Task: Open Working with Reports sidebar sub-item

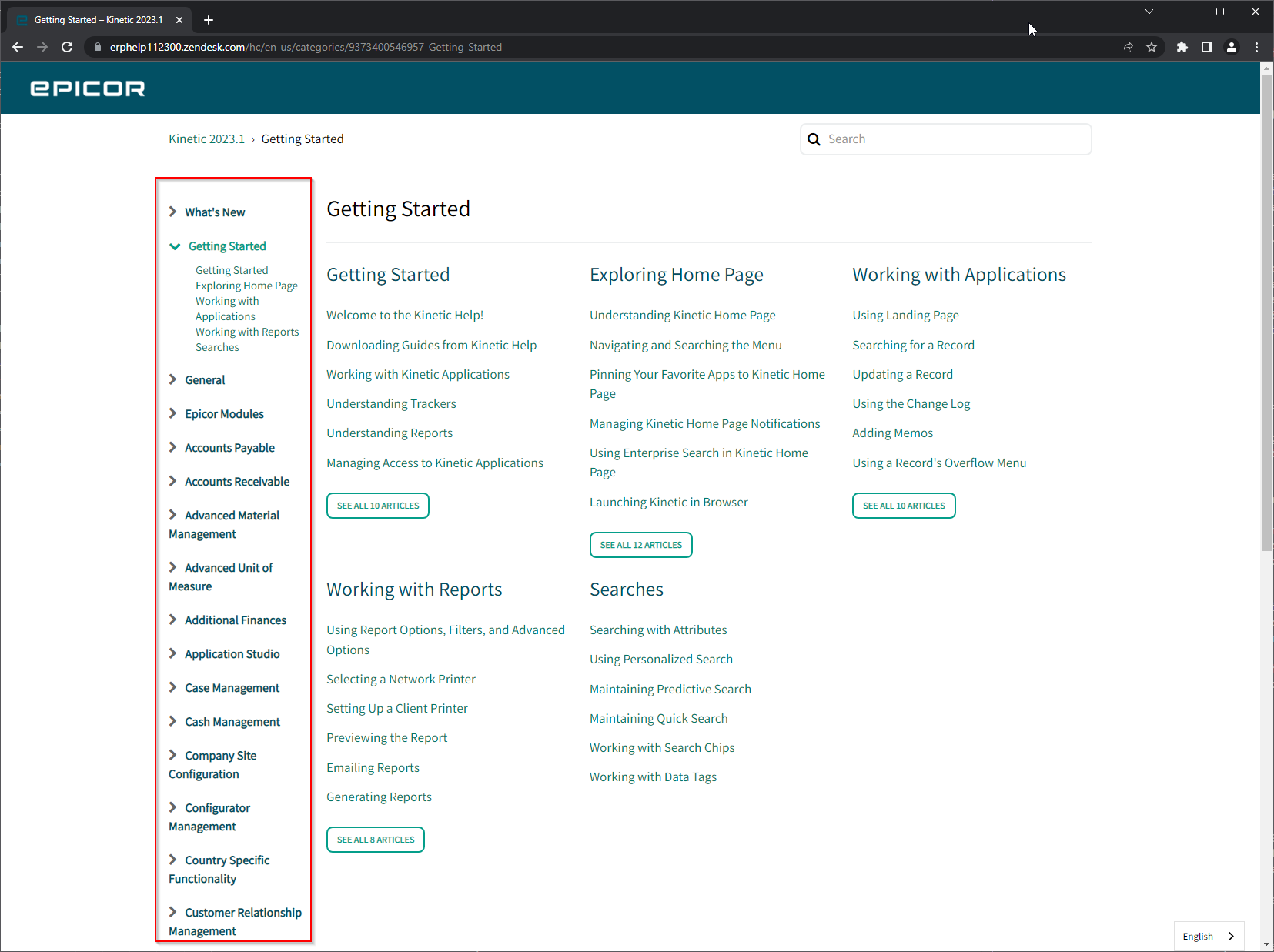Action: pos(247,332)
